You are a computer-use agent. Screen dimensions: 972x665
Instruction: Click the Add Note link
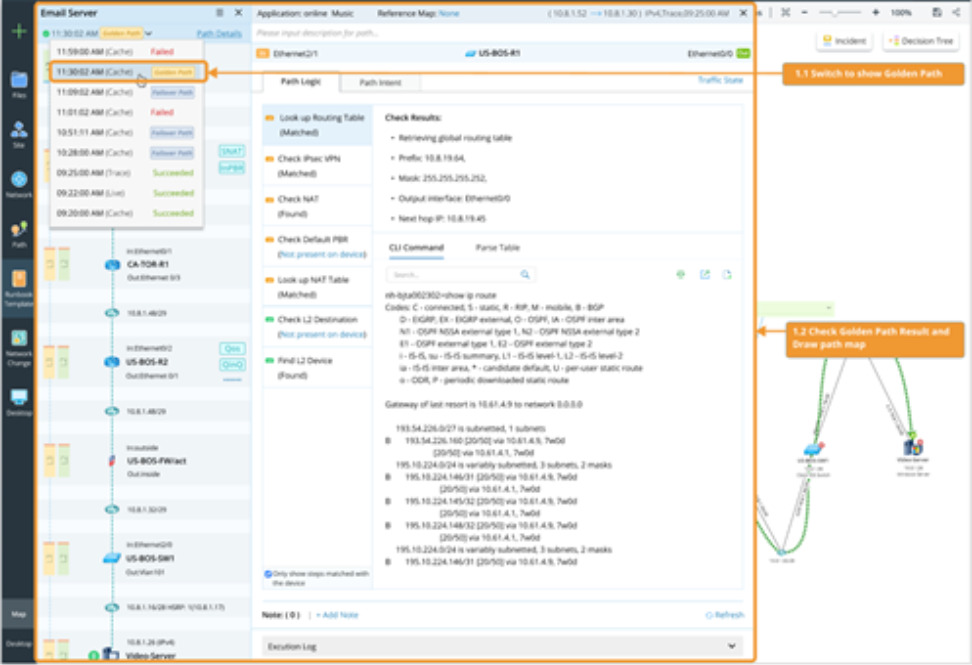click(x=337, y=615)
